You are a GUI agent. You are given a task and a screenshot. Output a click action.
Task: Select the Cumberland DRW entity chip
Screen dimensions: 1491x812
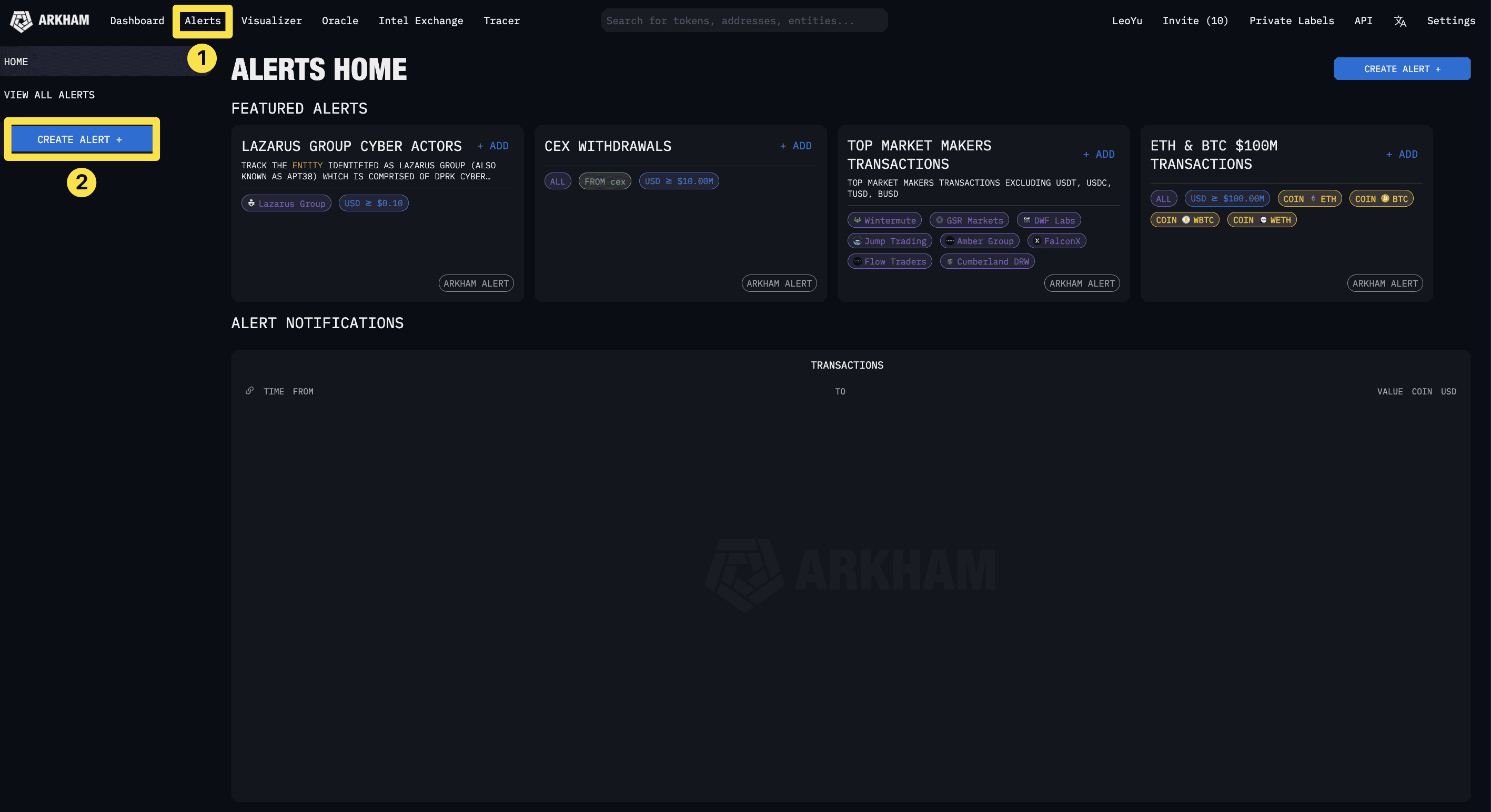coord(987,261)
